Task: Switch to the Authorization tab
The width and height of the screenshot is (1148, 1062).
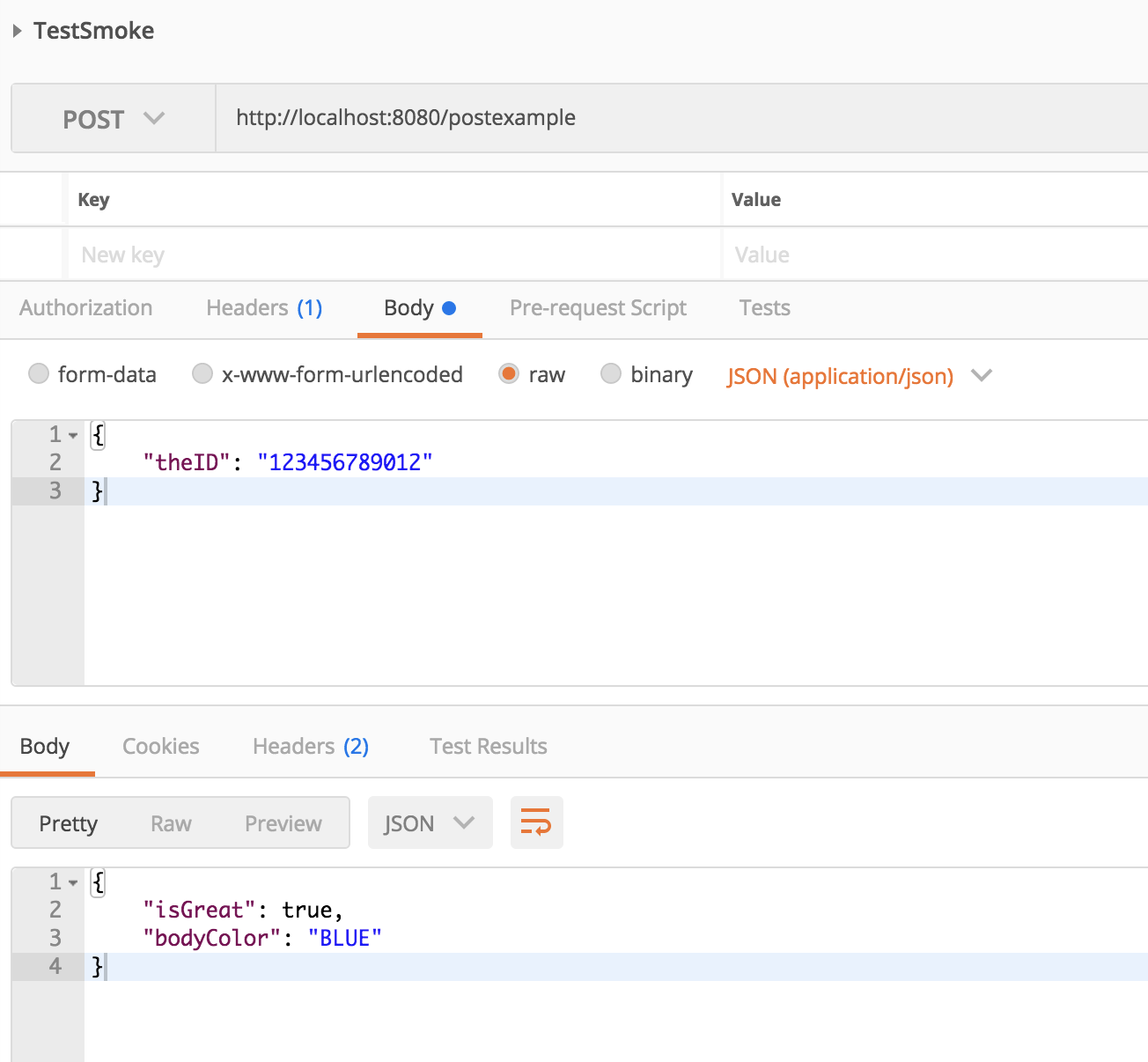Action: tap(86, 308)
